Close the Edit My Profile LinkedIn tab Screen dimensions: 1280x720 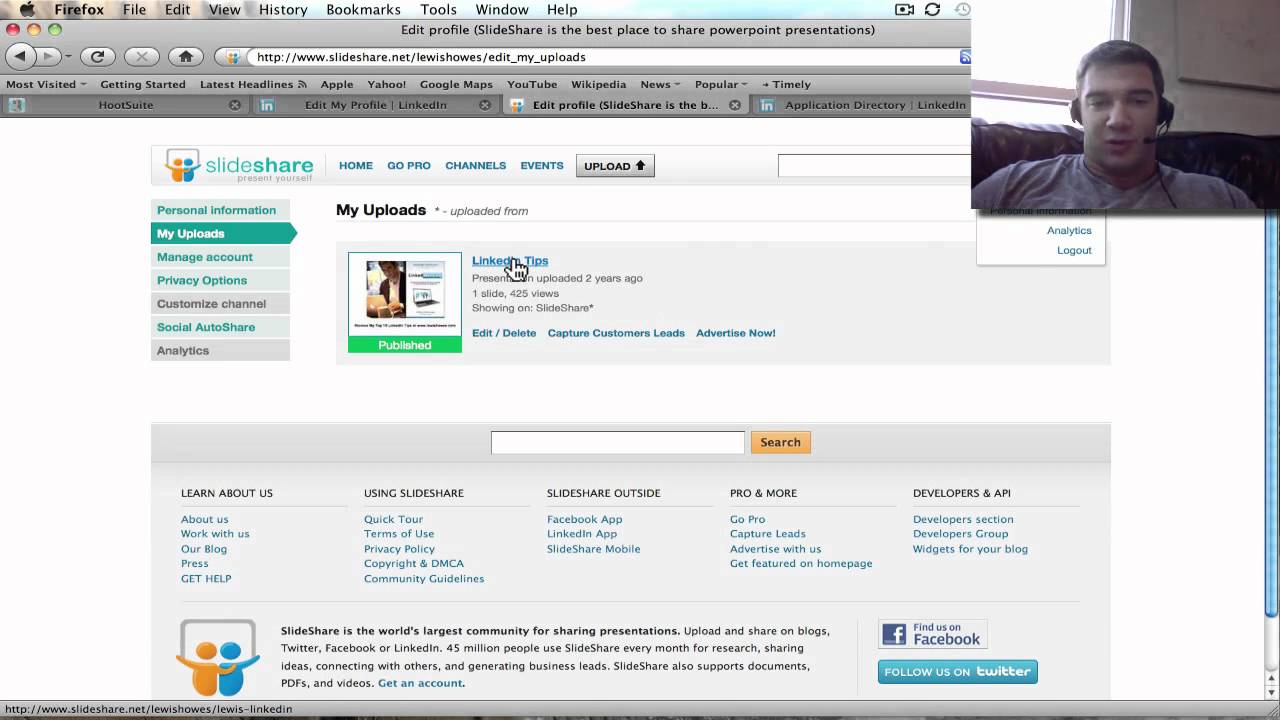click(485, 104)
